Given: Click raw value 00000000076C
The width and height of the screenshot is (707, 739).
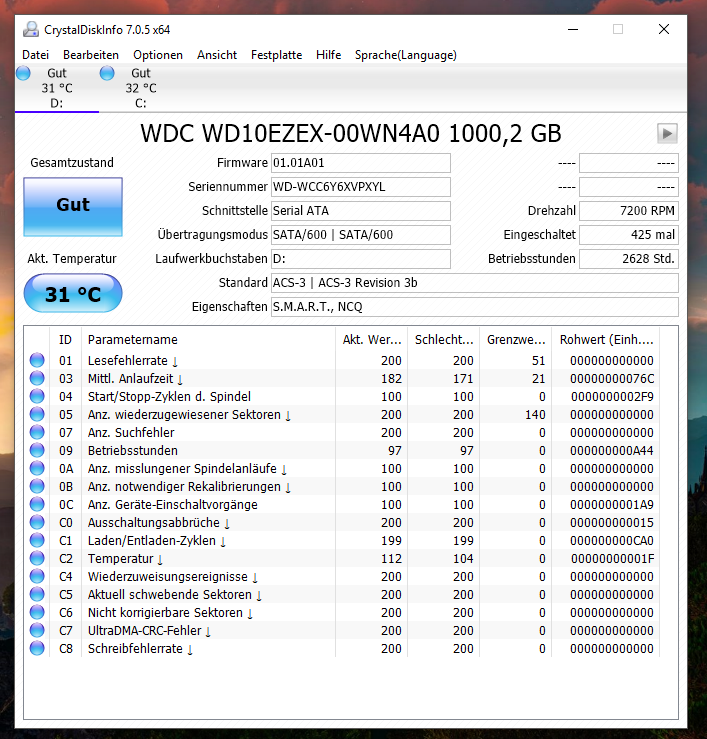Looking at the screenshot, I should (612, 378).
